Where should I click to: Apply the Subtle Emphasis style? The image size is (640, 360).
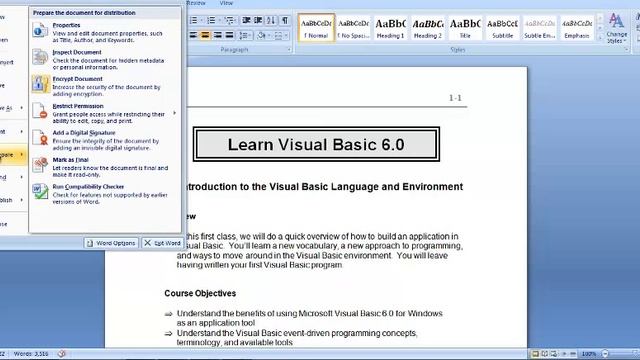[540, 28]
